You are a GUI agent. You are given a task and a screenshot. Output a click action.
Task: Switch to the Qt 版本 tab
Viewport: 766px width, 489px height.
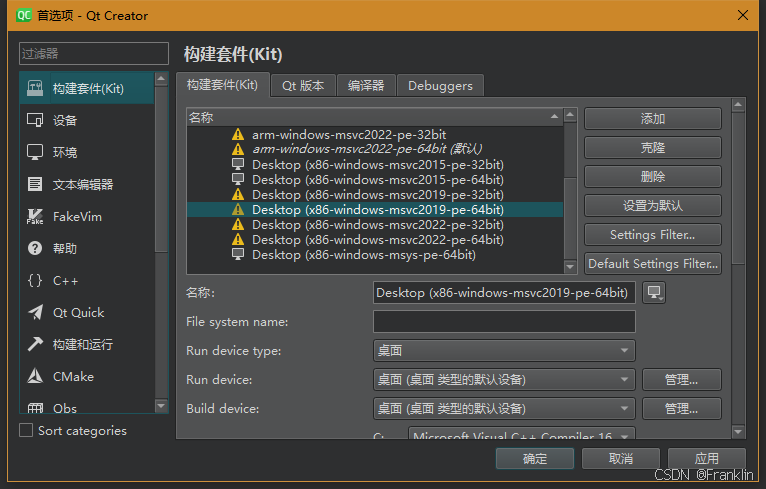[303, 86]
